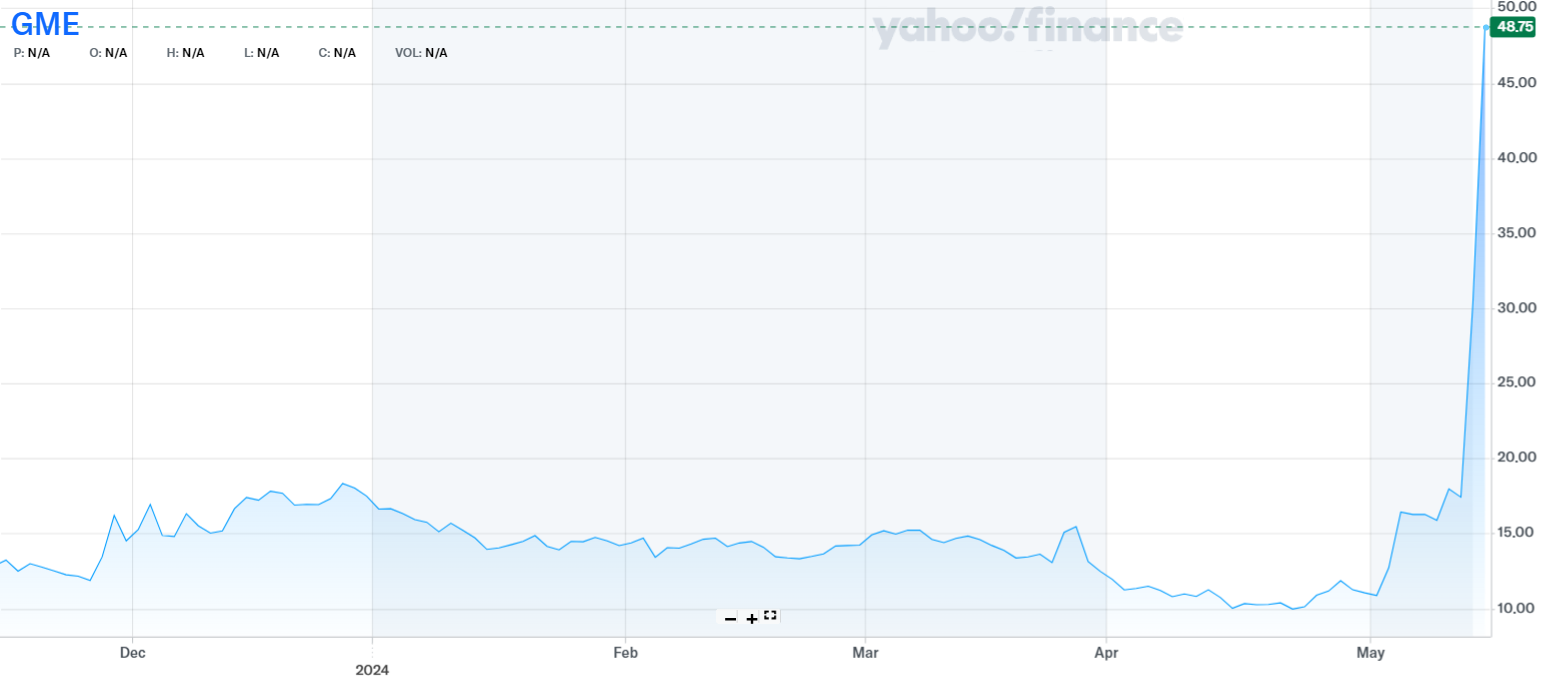Select the Dec label on the time axis
Image resolution: width=1556 pixels, height=679 pixels.
pos(131,652)
